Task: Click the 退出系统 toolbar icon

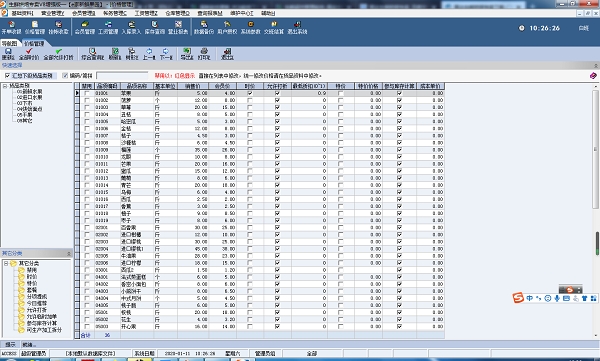Action: pos(297,28)
